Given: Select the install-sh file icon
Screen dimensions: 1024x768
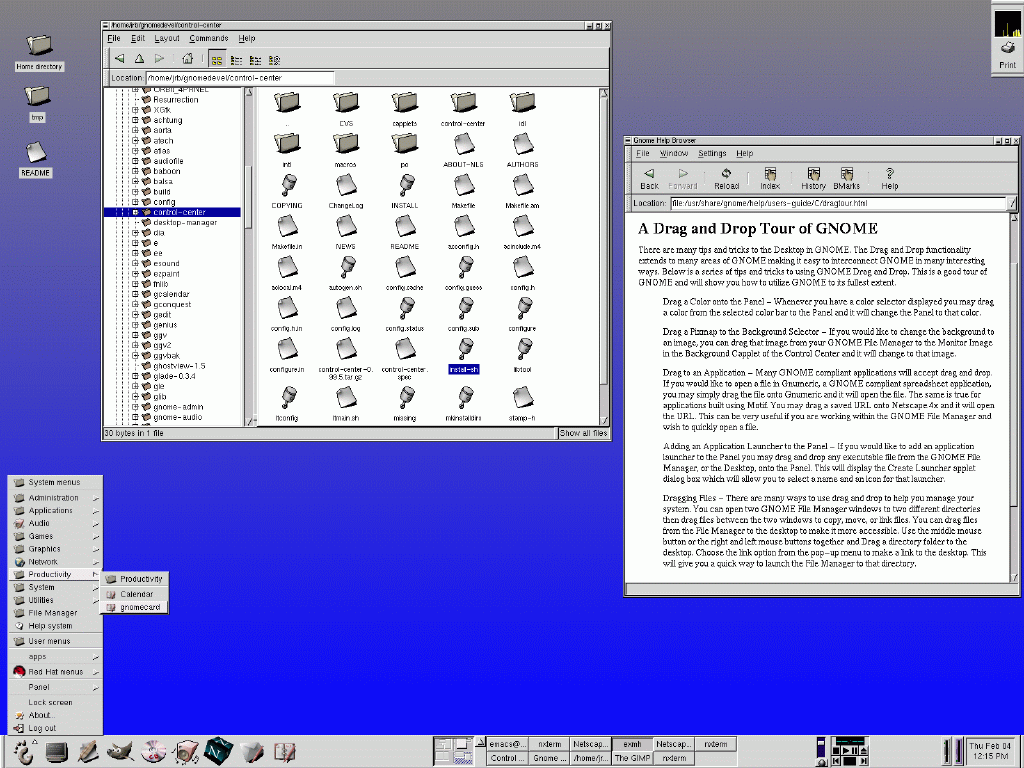Looking at the screenshot, I should click(x=463, y=350).
